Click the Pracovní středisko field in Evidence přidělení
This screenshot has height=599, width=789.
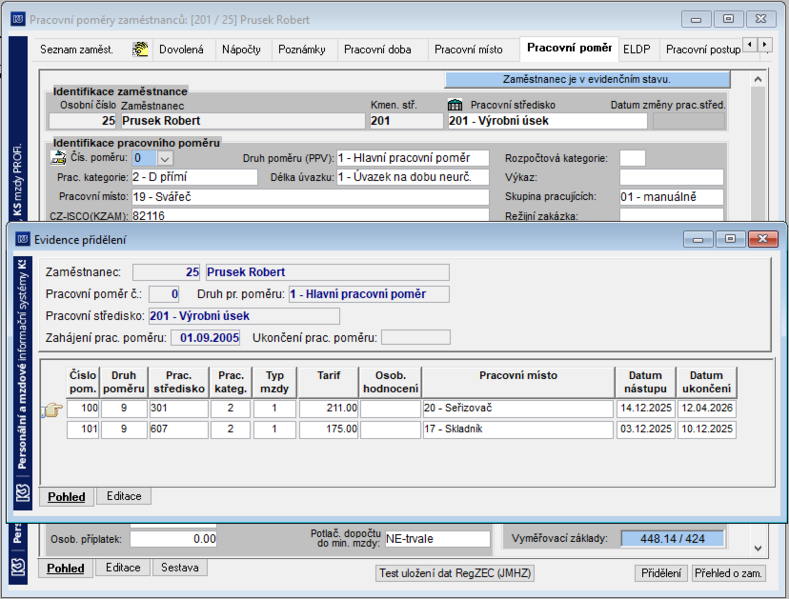(244, 316)
